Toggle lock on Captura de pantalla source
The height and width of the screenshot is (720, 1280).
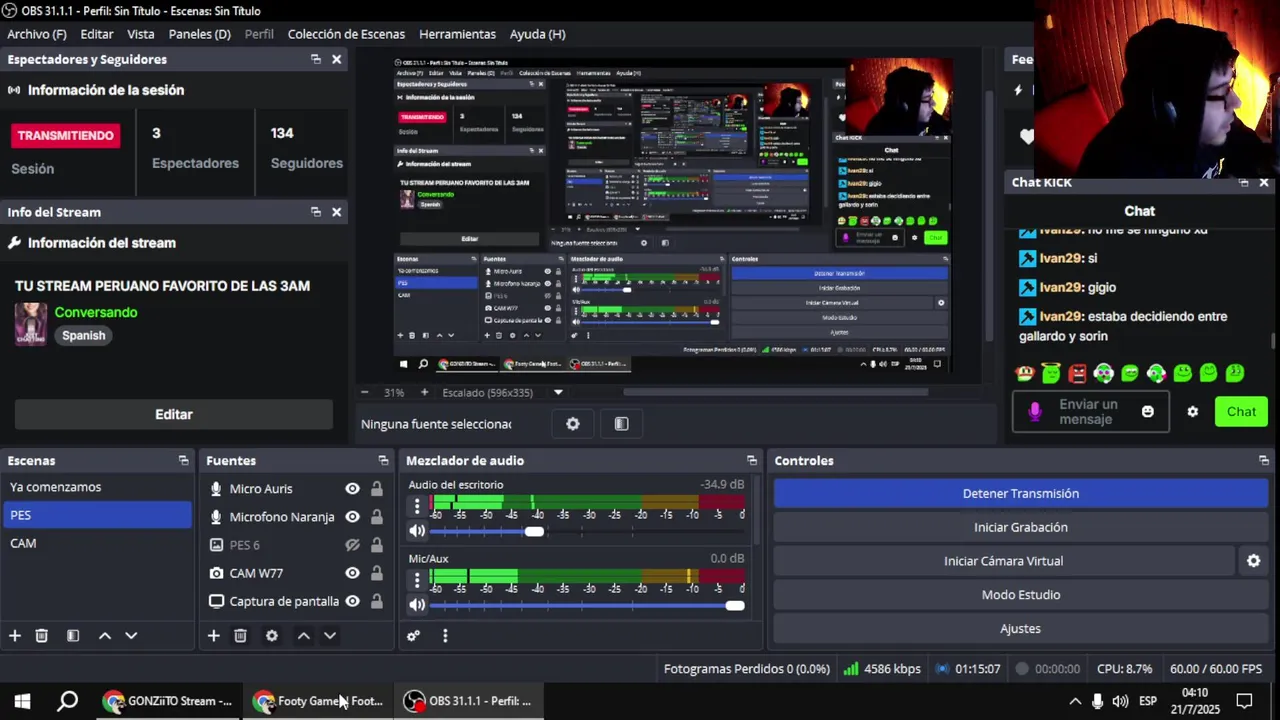pos(377,601)
